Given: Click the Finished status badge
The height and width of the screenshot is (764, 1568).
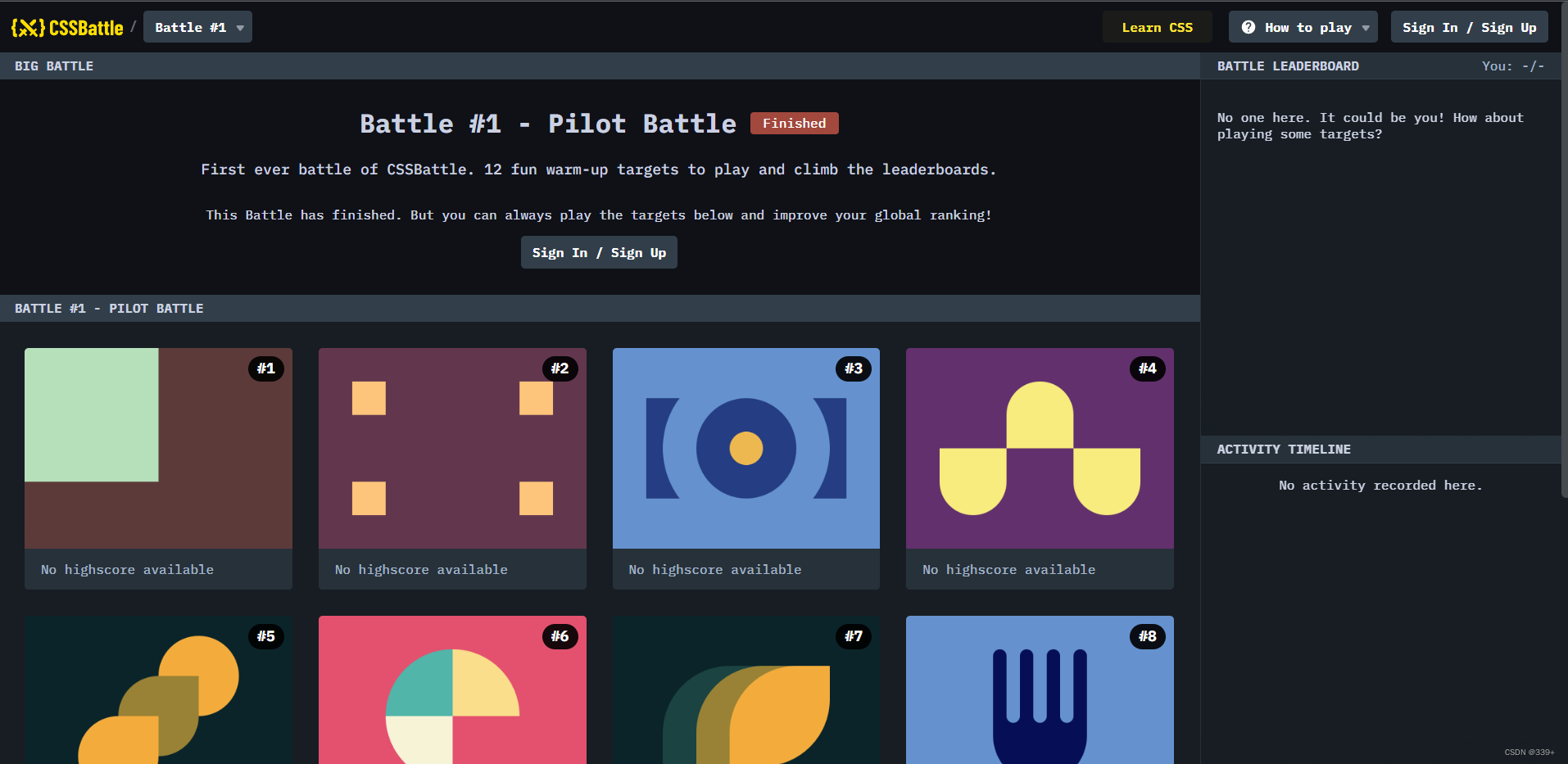Looking at the screenshot, I should pos(795,123).
